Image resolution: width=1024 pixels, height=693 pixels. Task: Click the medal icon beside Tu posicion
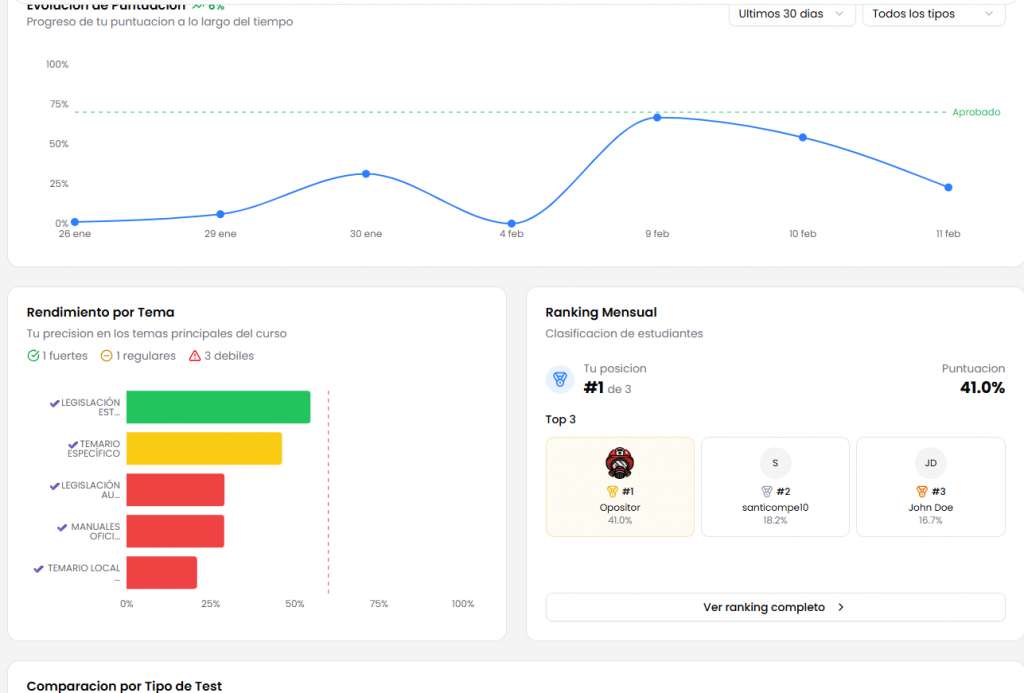pos(560,380)
